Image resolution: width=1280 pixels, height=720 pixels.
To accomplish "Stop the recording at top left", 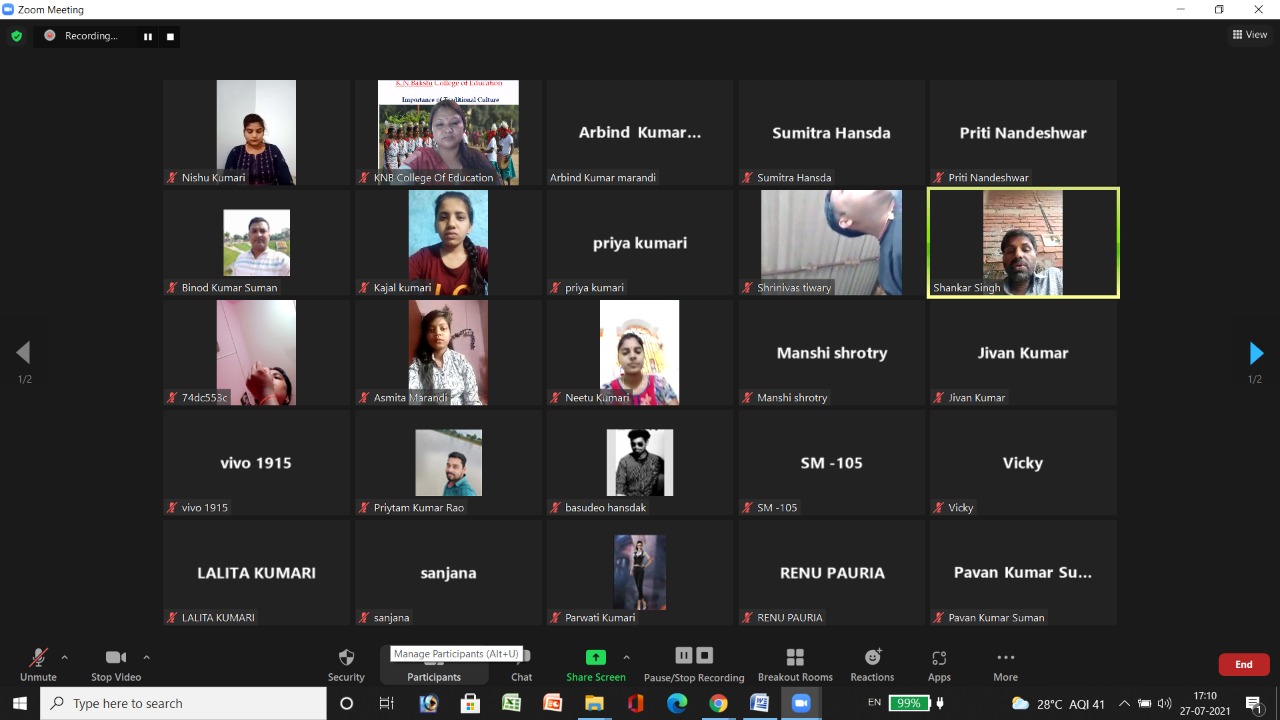I will 170,36.
